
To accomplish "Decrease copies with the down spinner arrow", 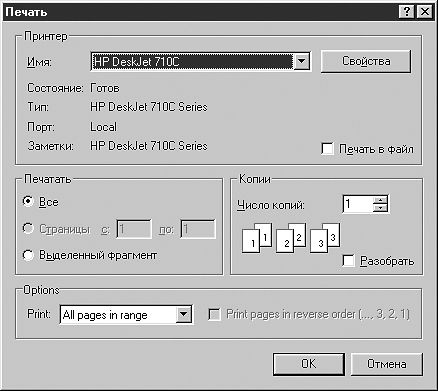I will tap(380, 208).
